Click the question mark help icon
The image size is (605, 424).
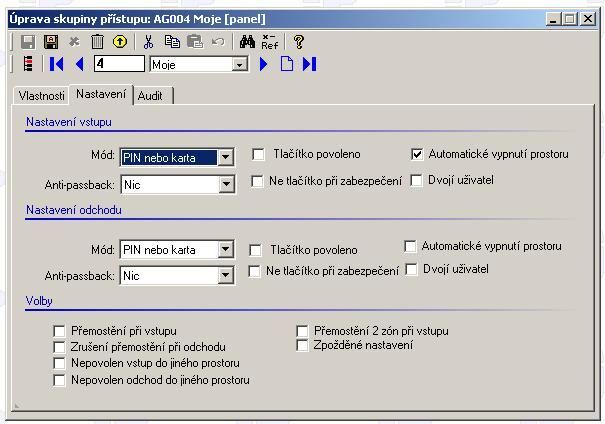298,42
